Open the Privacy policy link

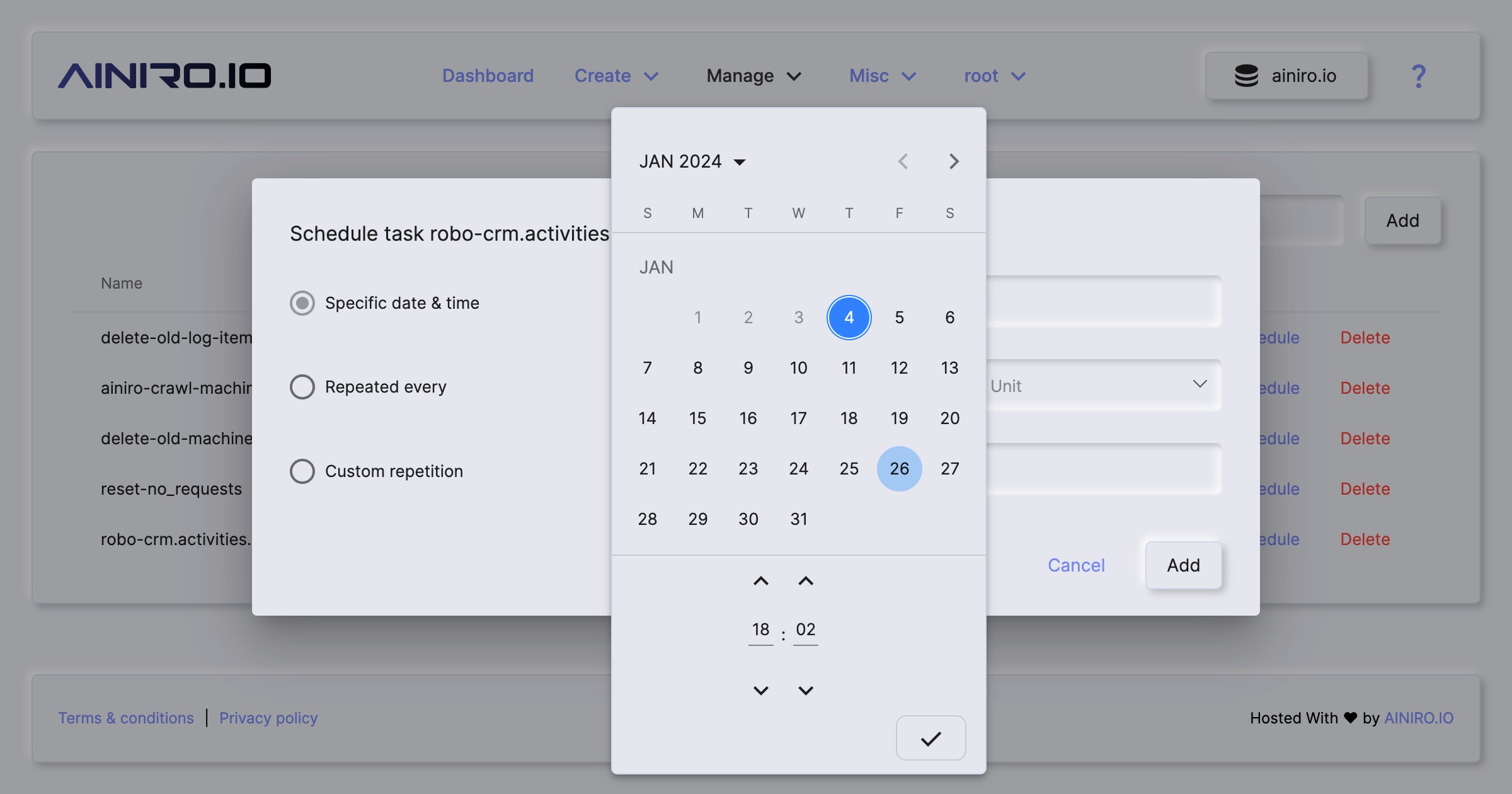pos(268,718)
